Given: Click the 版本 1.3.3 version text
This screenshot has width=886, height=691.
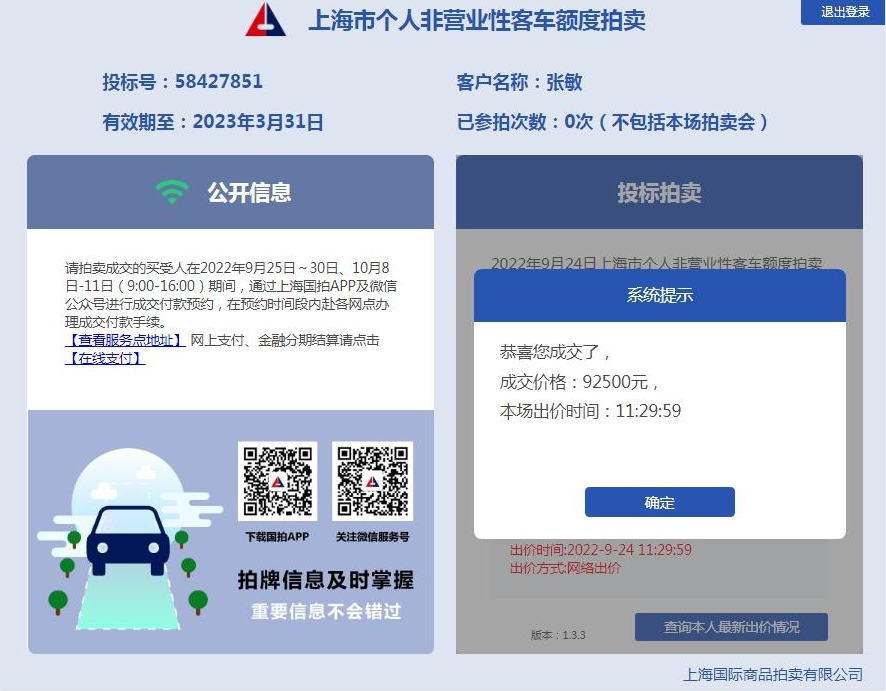Looking at the screenshot, I should 558,635.
